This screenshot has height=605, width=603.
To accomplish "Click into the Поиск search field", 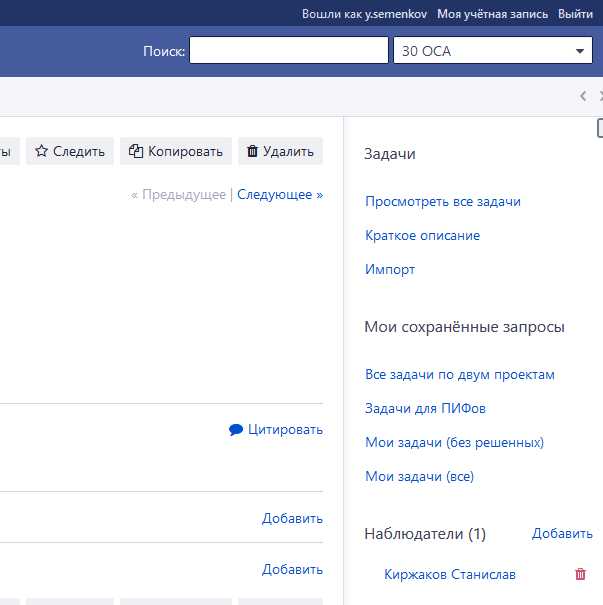I will [x=289, y=50].
